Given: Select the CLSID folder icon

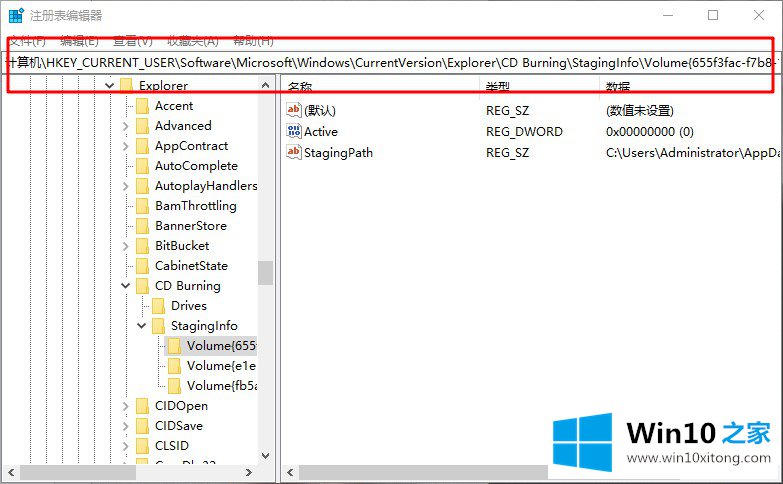Looking at the screenshot, I should click(143, 446).
